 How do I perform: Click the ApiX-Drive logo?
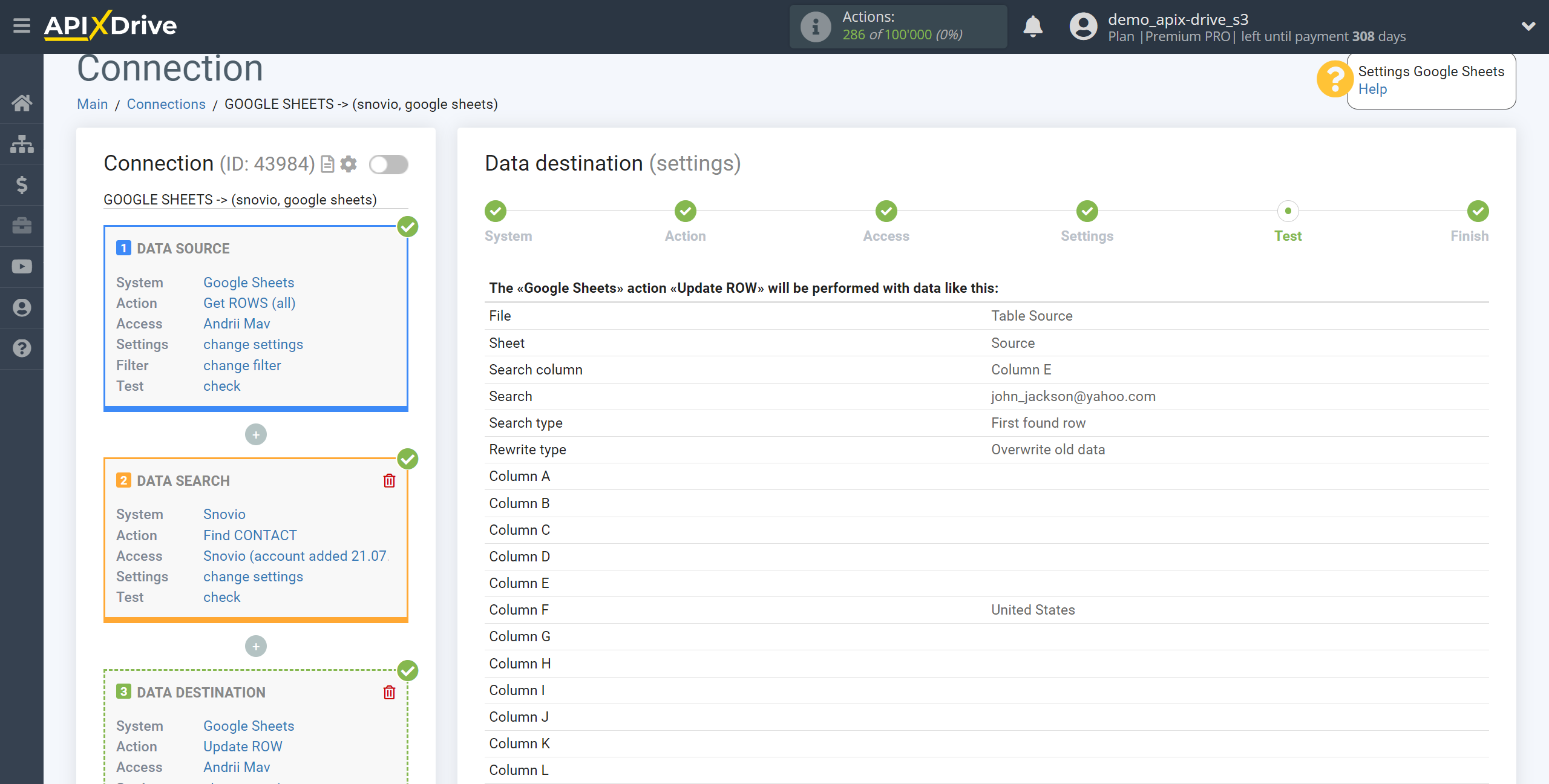click(x=111, y=25)
